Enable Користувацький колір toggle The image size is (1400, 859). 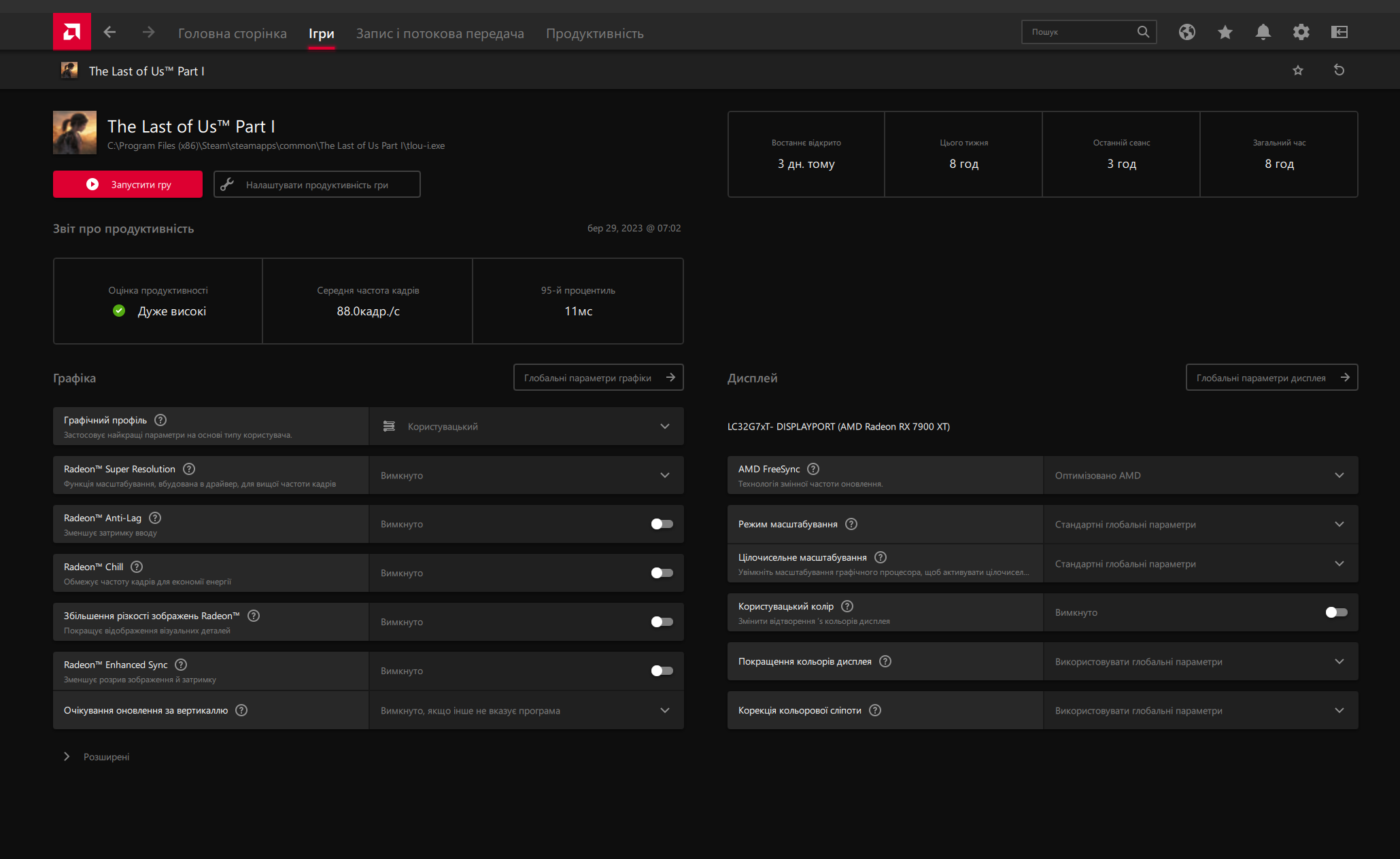click(1336, 612)
